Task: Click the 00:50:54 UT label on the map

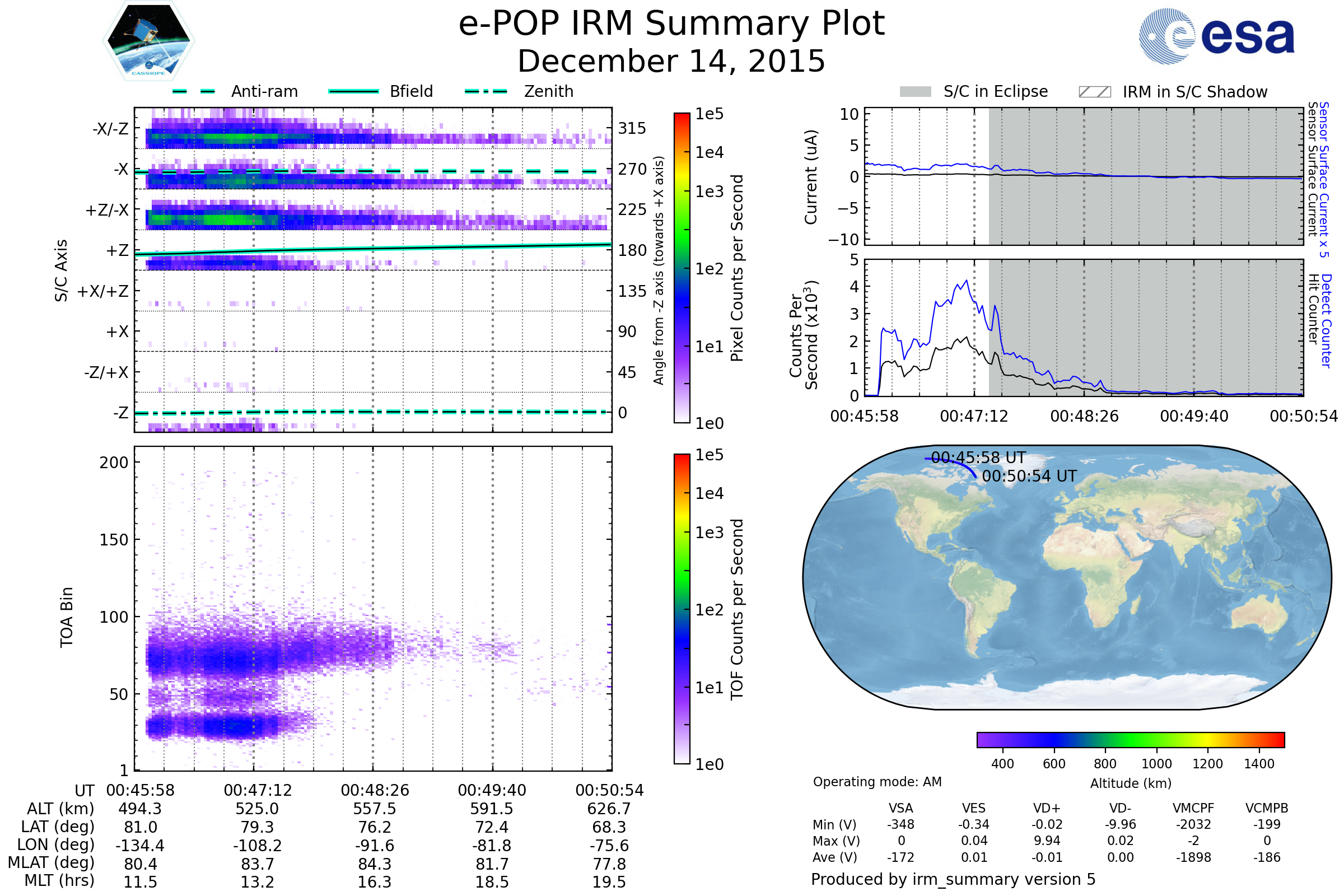Action: (x=1029, y=476)
